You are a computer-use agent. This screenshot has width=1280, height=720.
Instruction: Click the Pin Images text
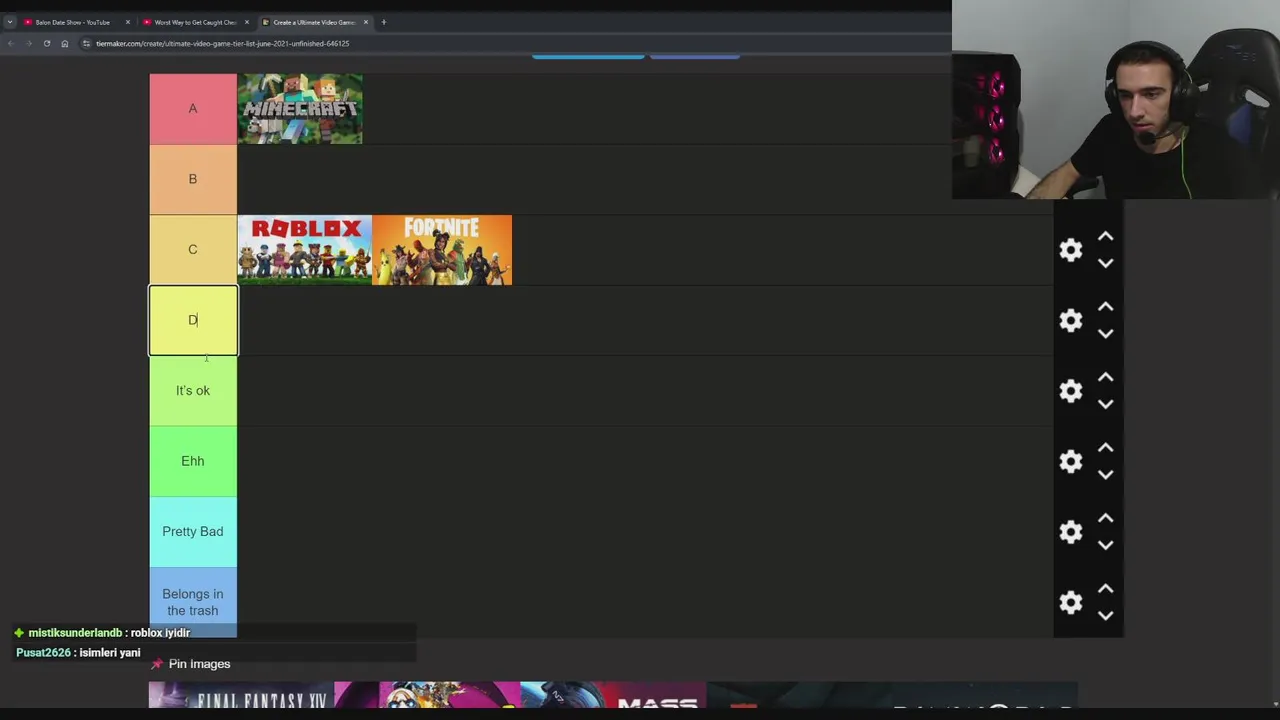(x=199, y=664)
